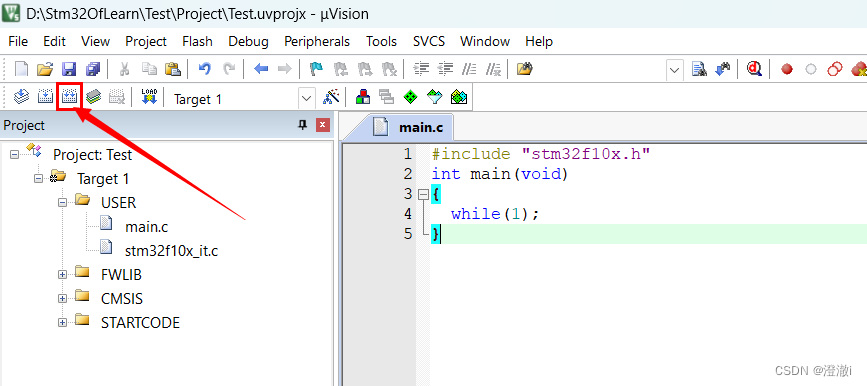Image resolution: width=867 pixels, height=386 pixels.
Task: Create a new file from toolbar
Action: (x=21, y=69)
